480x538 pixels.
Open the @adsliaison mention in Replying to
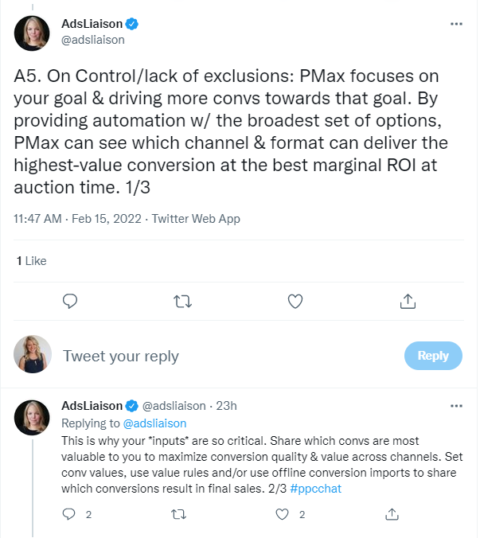[x=155, y=423]
